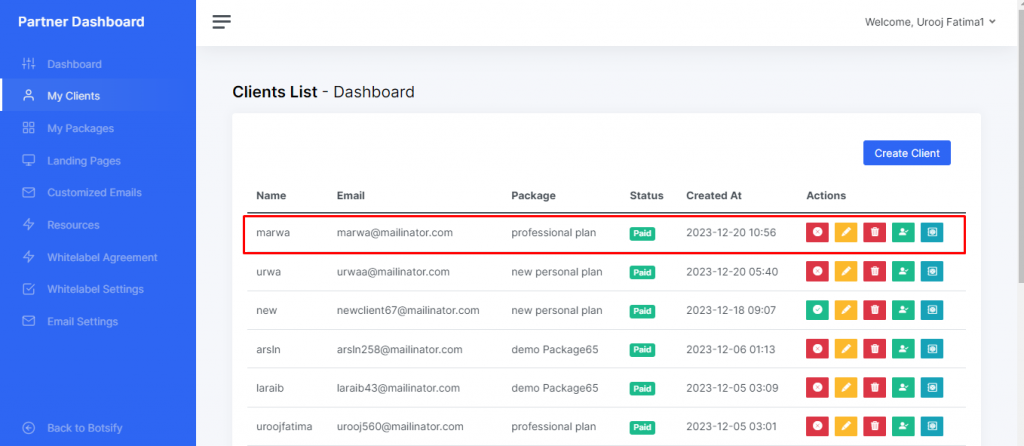The height and width of the screenshot is (446, 1024).
Task: Click the red deactivate icon for urwa
Action: [x=817, y=271]
